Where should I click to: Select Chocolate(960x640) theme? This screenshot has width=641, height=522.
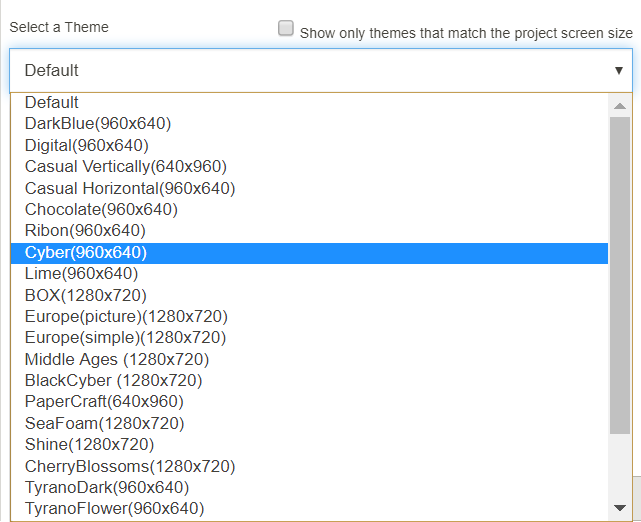click(x=309, y=209)
